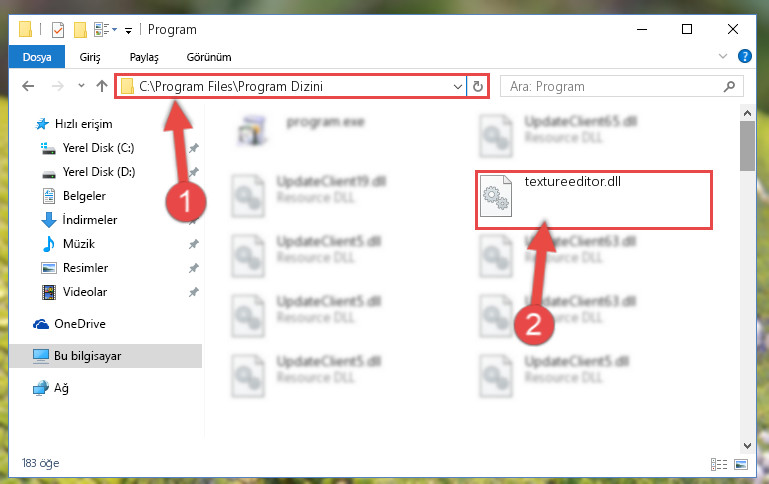Click the properties checkmark icon in title bar
The height and width of the screenshot is (484, 769).
click(58, 30)
